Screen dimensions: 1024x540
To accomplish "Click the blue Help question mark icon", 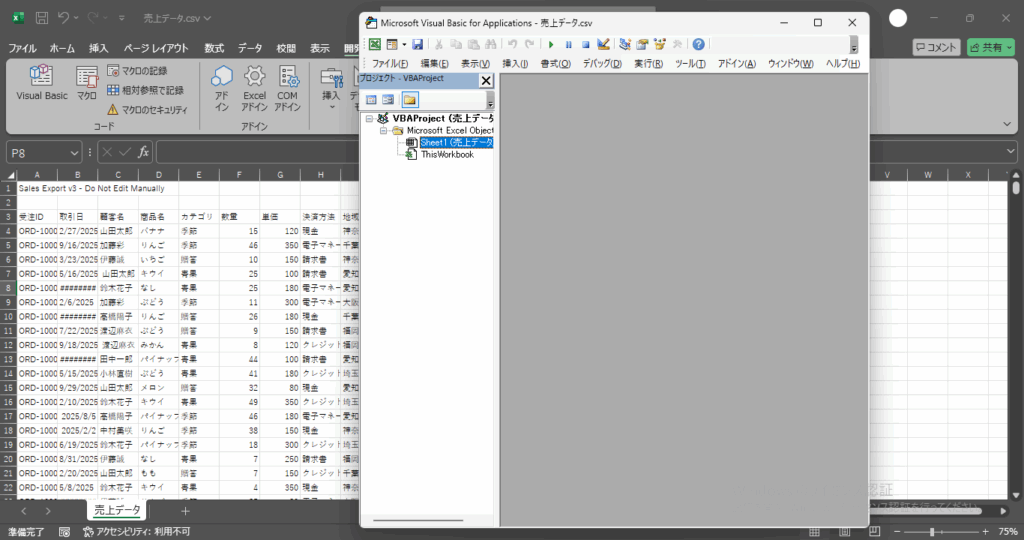I will (x=698, y=45).
